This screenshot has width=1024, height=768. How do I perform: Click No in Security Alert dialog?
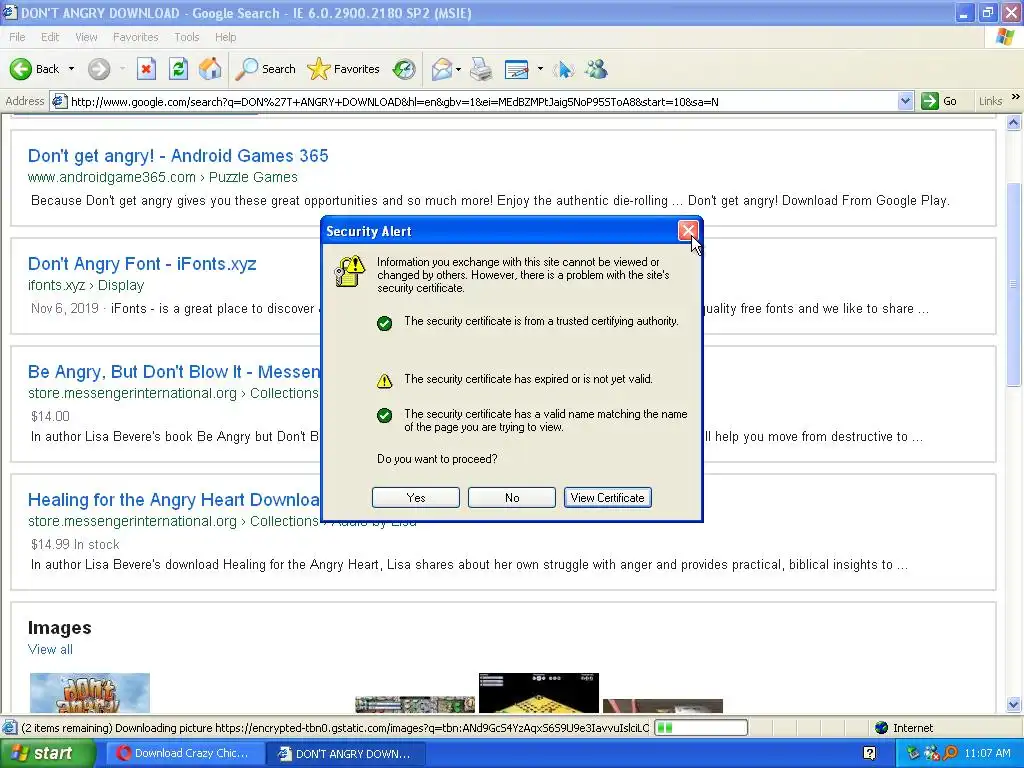pyautogui.click(x=512, y=498)
